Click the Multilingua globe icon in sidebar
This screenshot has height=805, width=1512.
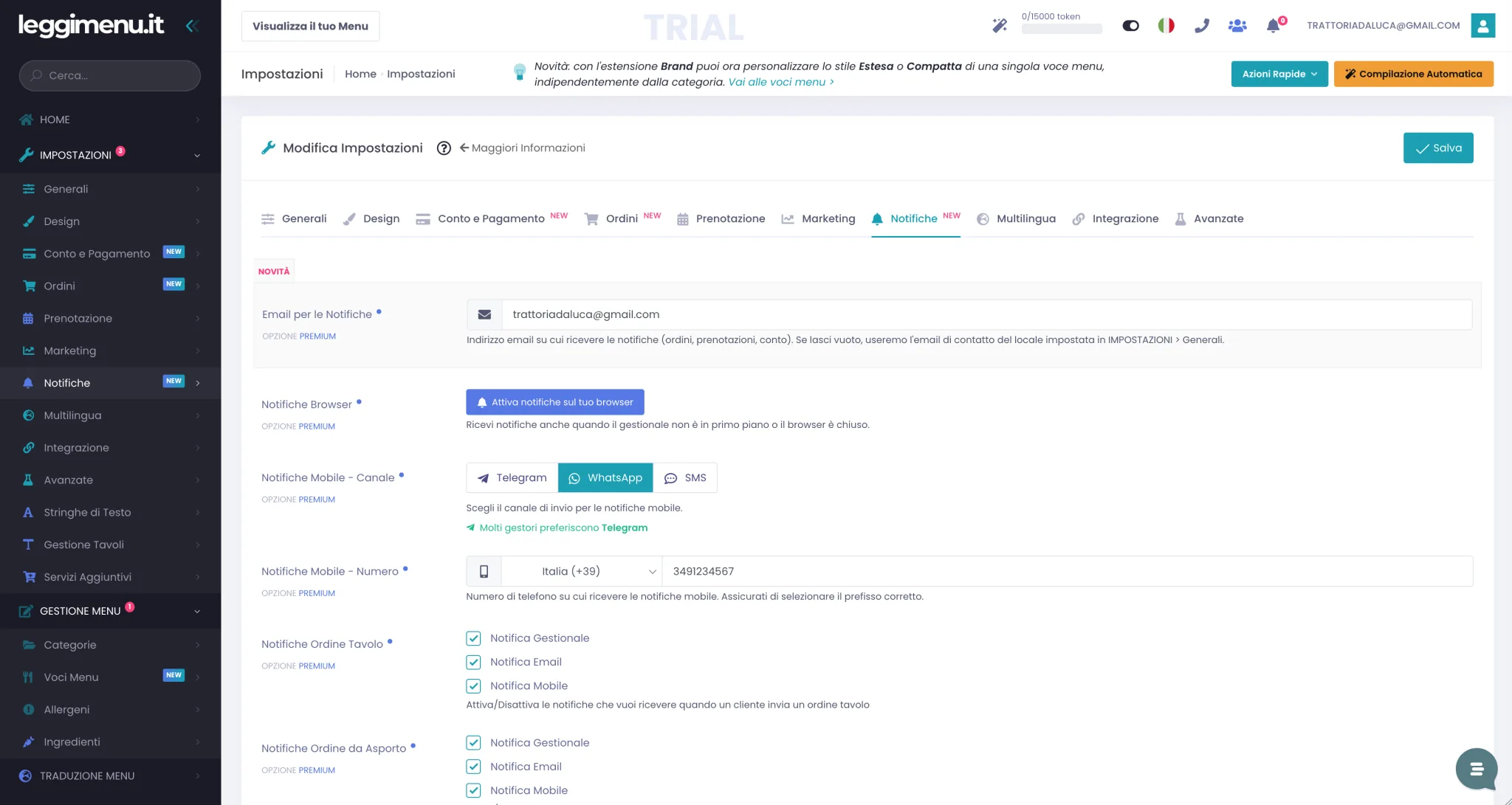point(28,415)
